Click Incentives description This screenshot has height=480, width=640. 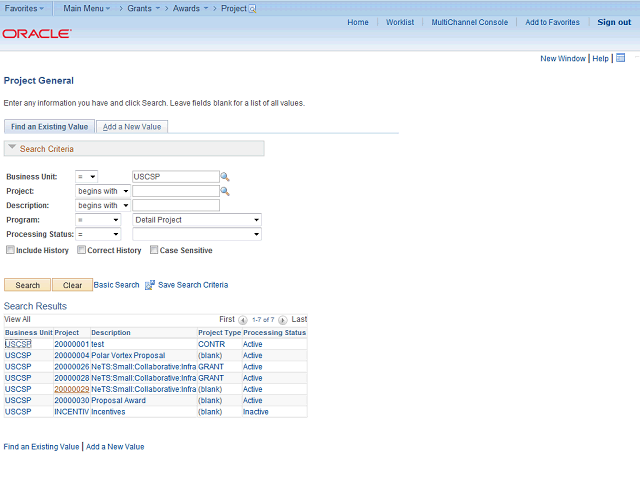[x=108, y=412]
